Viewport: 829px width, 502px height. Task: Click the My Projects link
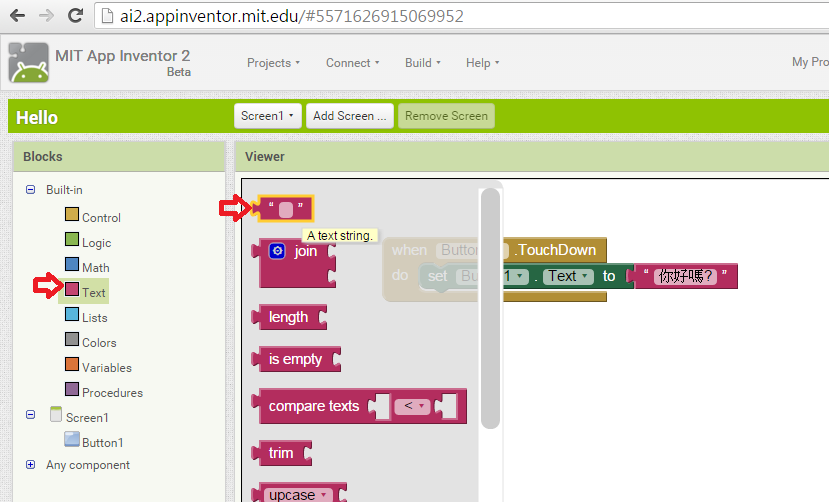click(810, 62)
